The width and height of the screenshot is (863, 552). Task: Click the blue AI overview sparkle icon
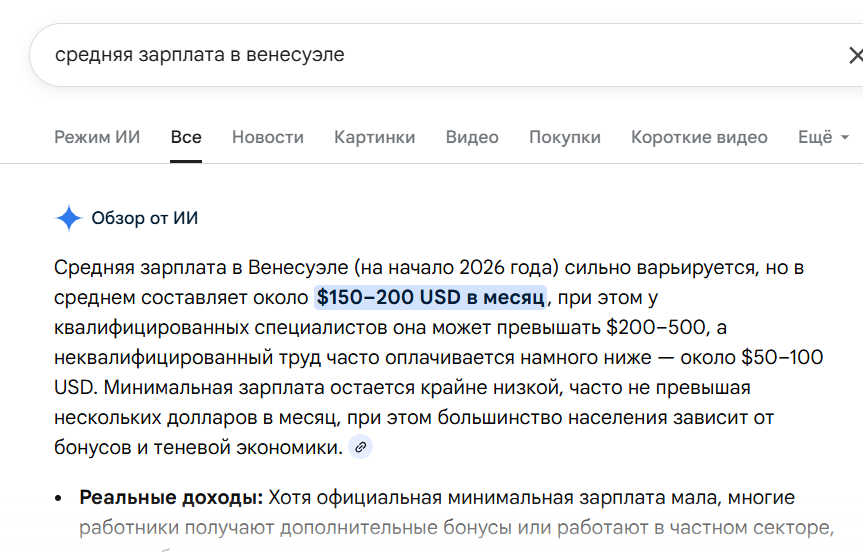pyautogui.click(x=68, y=218)
